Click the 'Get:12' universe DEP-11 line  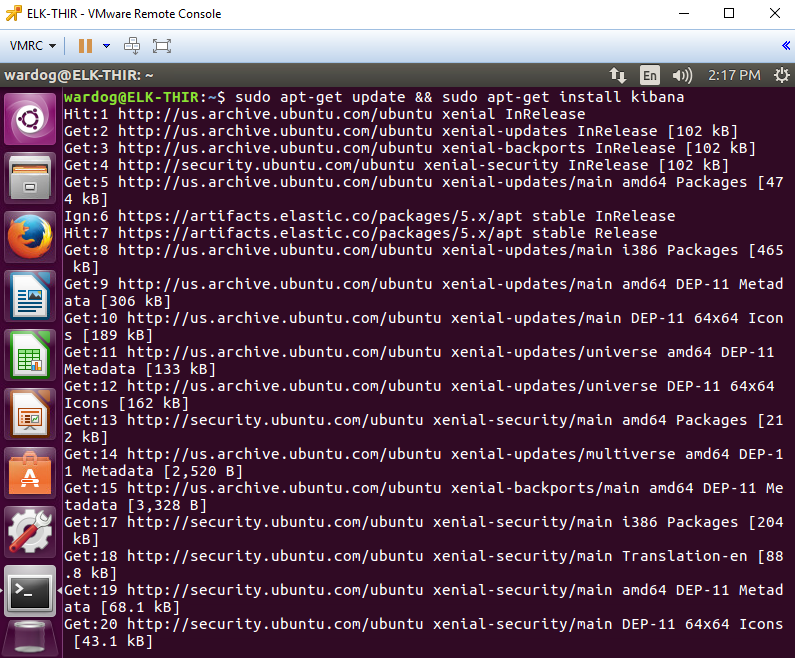tap(419, 394)
